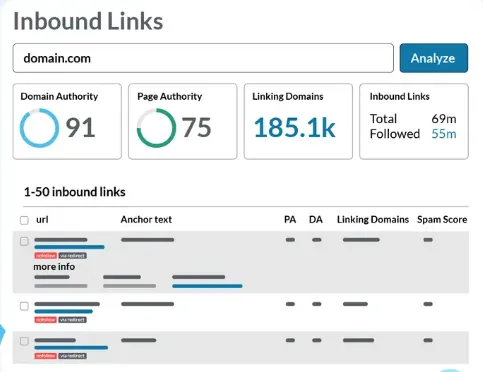Expand more info in first link row
The height and width of the screenshot is (372, 483).
point(54,267)
